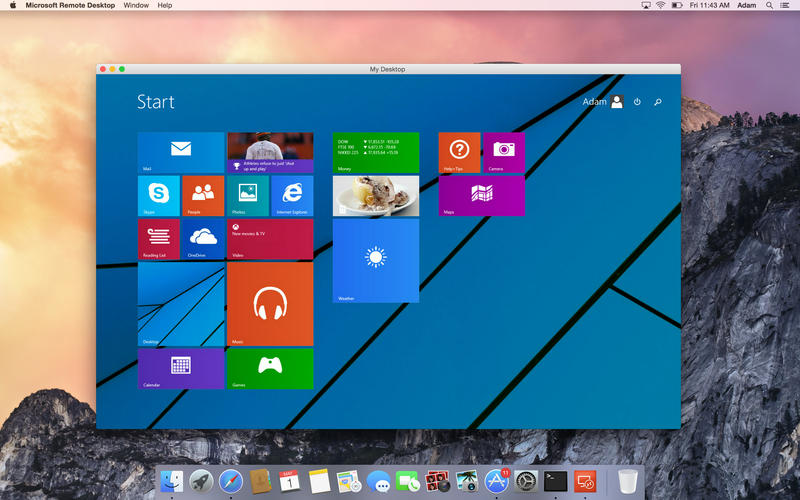Screen dimensions: 800x500
Task: Open the Help+Tips tile
Action: point(459,152)
